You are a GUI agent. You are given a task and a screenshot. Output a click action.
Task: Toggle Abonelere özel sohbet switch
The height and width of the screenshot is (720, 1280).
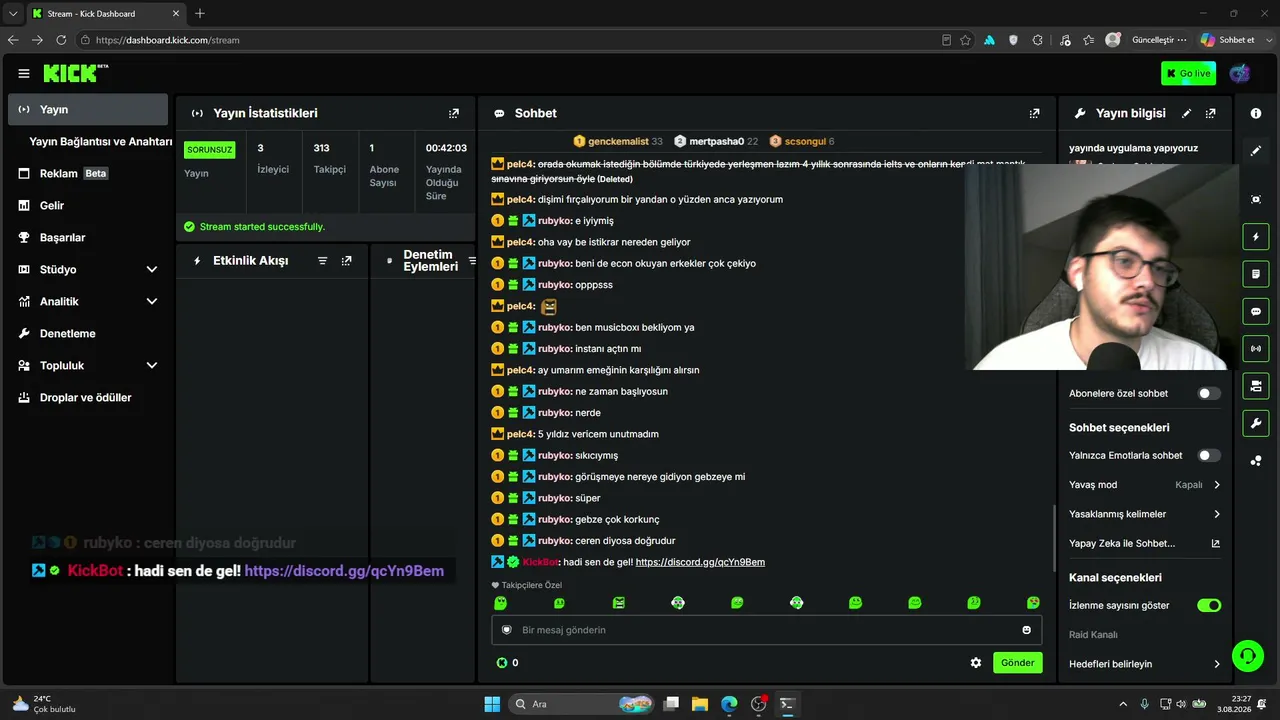(x=1209, y=394)
